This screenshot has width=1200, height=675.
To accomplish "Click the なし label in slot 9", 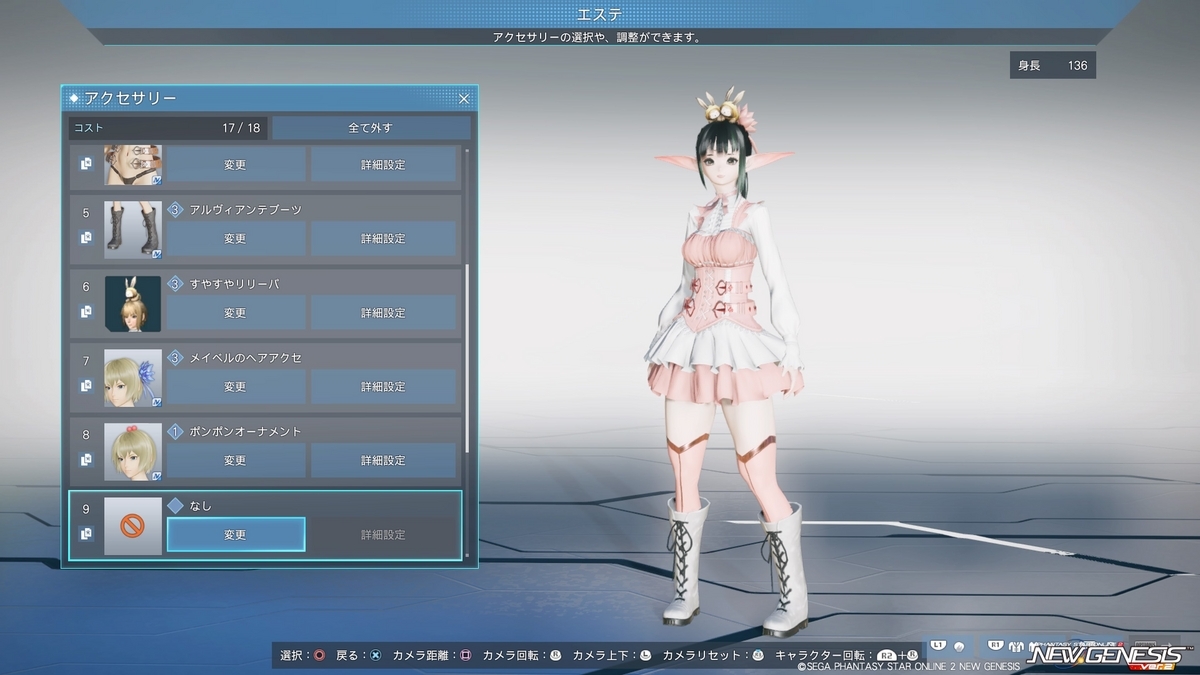I will point(200,506).
